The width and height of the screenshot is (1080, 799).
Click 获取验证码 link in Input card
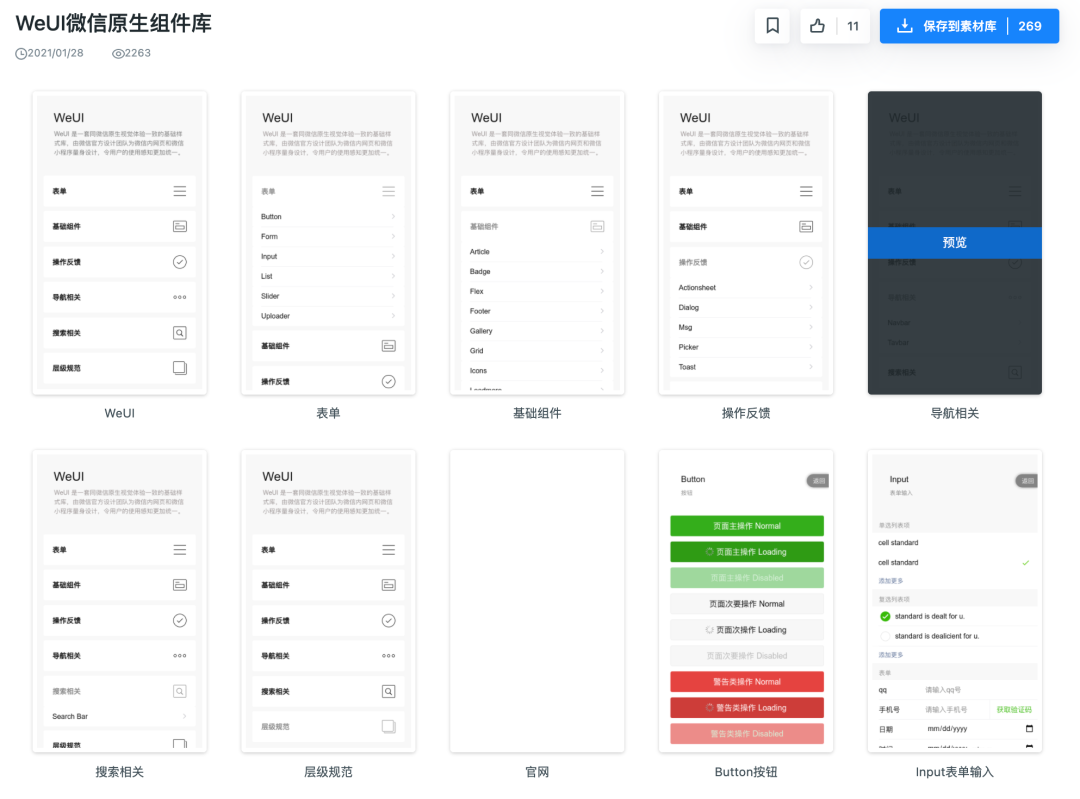point(1014,709)
